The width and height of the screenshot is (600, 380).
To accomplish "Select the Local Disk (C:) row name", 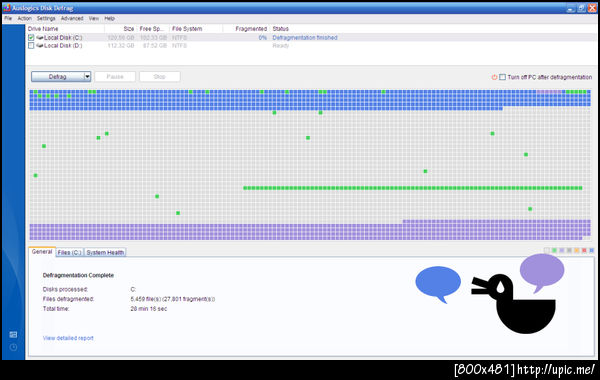I will [x=63, y=38].
